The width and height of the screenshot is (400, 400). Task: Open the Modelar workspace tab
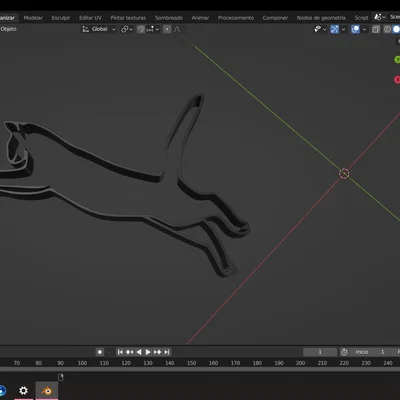(x=33, y=18)
